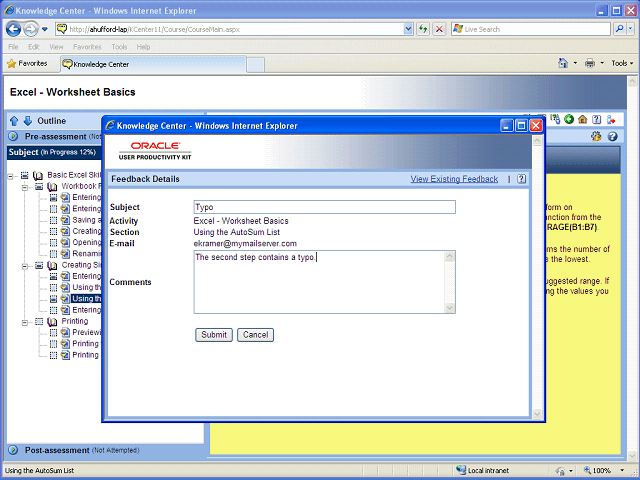Click help icon beside View Existing Feedback
Screen dimensions: 640x480
pos(521,179)
